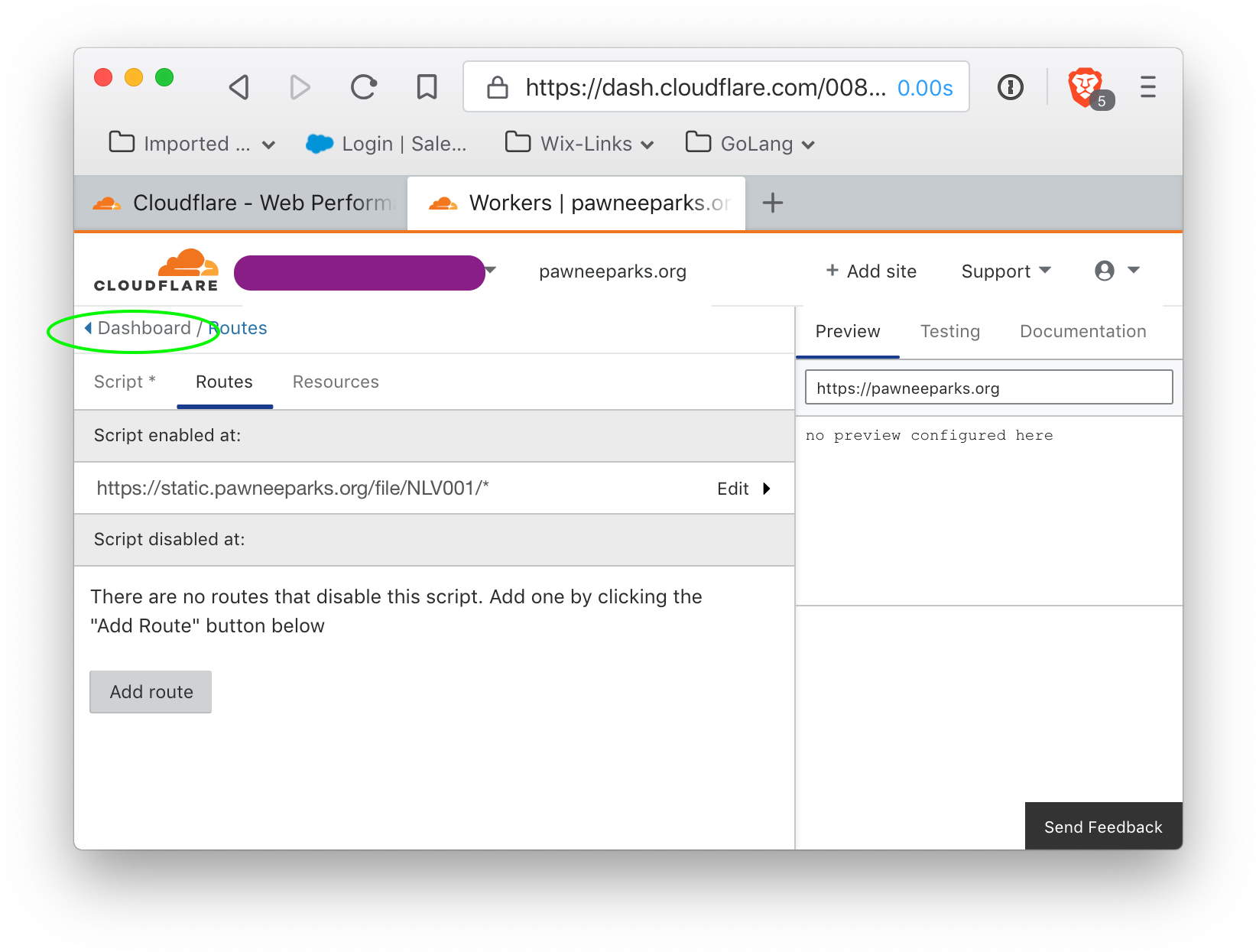This screenshot has width=1256, height=952.
Task: Expand the Wix-Links bookmarks folder
Action: [579, 144]
